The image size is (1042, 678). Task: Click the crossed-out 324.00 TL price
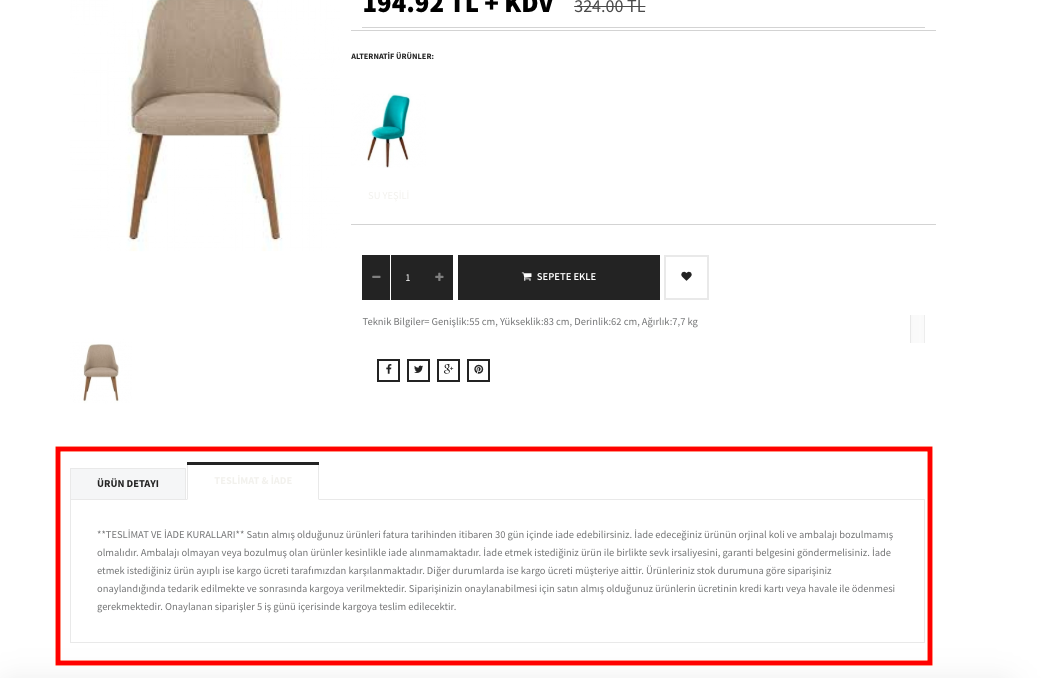(609, 7)
